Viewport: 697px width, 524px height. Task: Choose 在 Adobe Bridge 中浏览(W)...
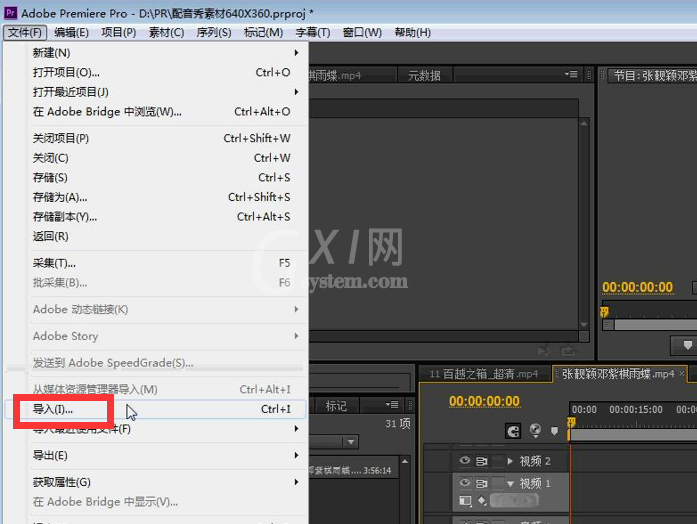coord(156,112)
